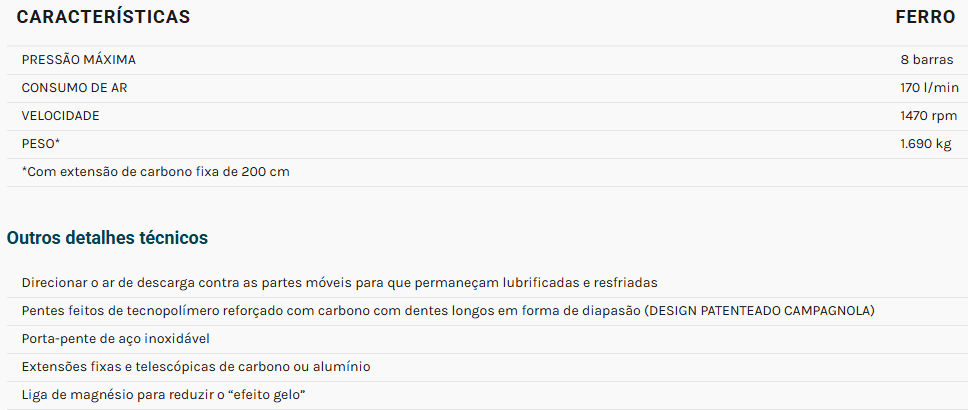Click the 1.690 kg weight value
This screenshot has width=968, height=410.
click(x=926, y=144)
